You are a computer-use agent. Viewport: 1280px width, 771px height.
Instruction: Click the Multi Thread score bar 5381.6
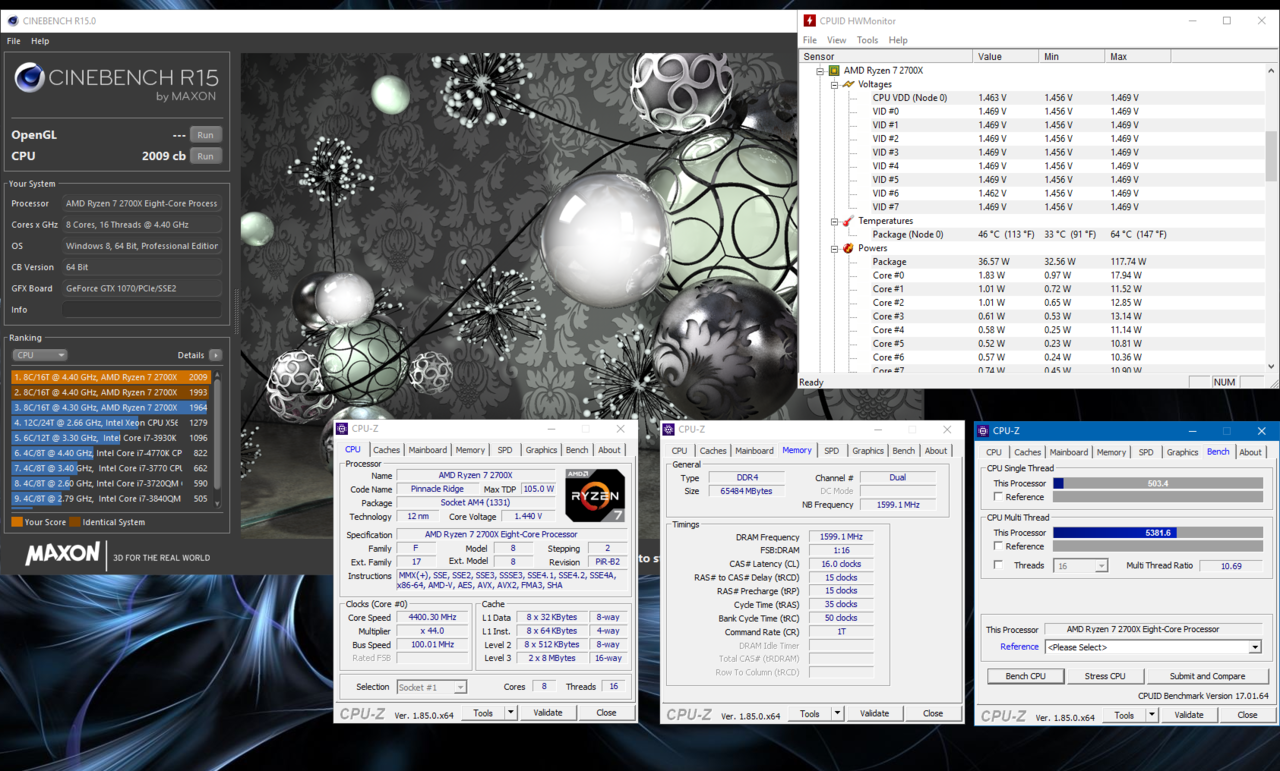pos(1158,533)
